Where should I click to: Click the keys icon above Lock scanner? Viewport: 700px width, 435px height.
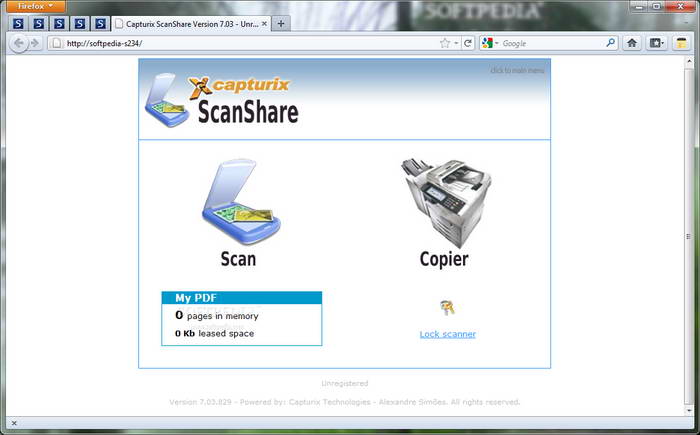[447, 308]
